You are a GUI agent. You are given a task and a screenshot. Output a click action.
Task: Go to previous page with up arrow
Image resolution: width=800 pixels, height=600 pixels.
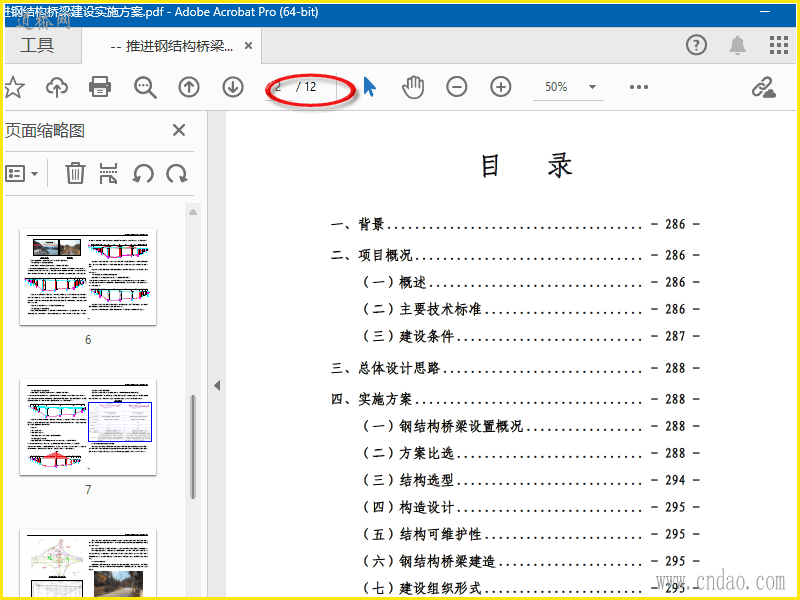189,87
